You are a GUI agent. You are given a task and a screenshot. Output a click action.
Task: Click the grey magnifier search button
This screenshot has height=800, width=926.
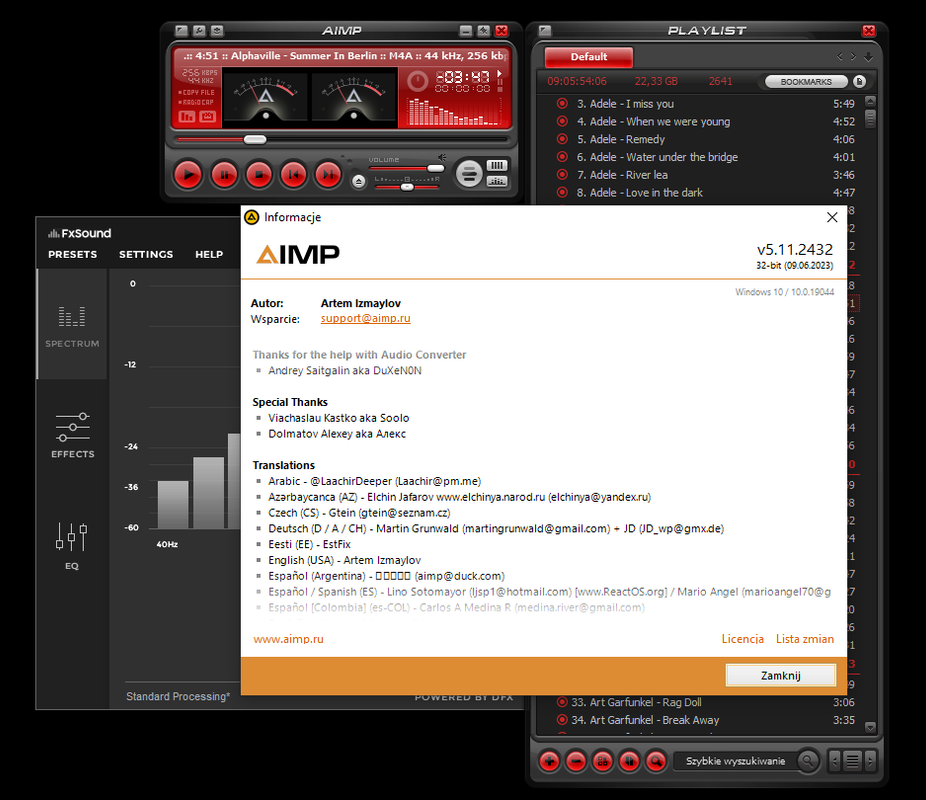pos(807,761)
